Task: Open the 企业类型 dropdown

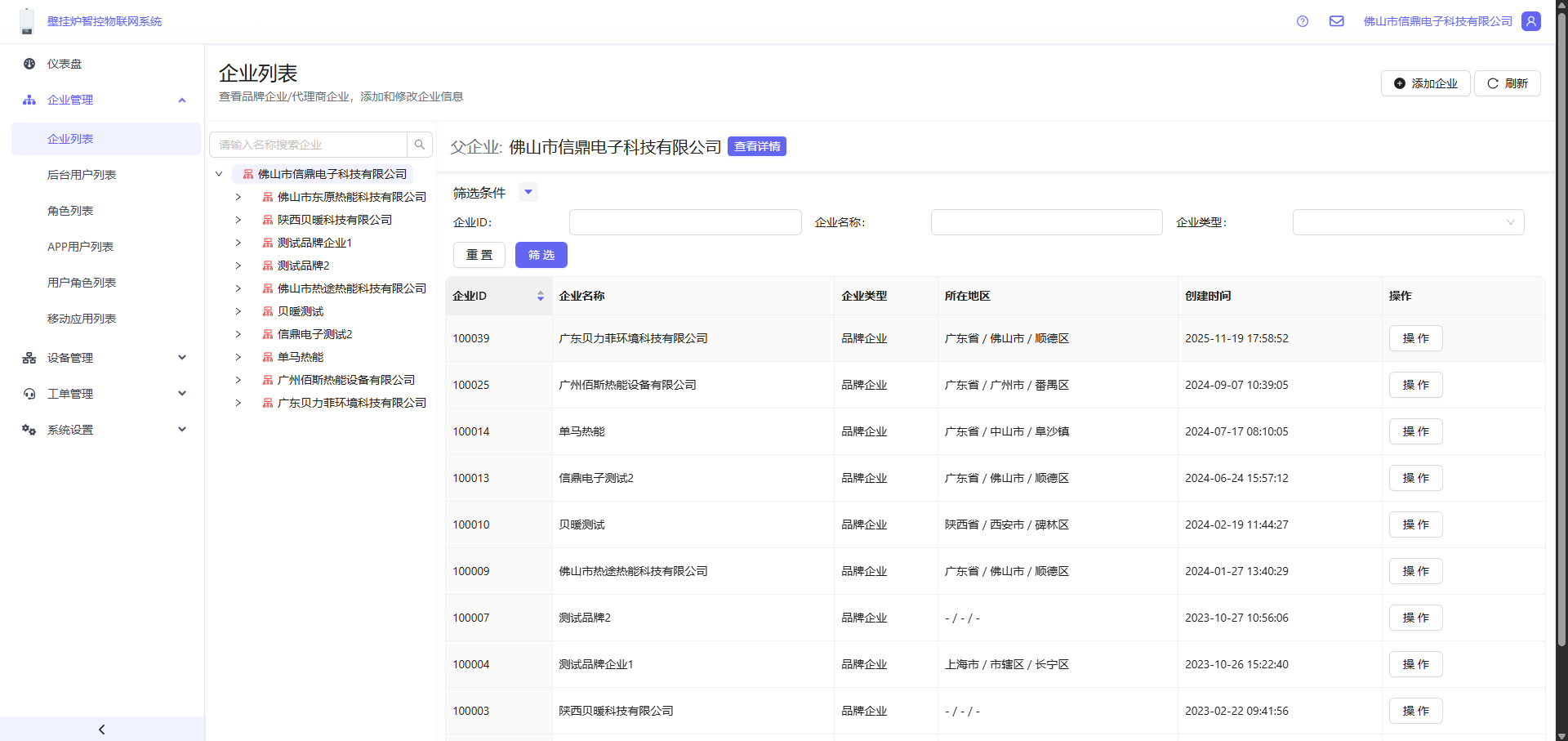Action: point(1408,222)
